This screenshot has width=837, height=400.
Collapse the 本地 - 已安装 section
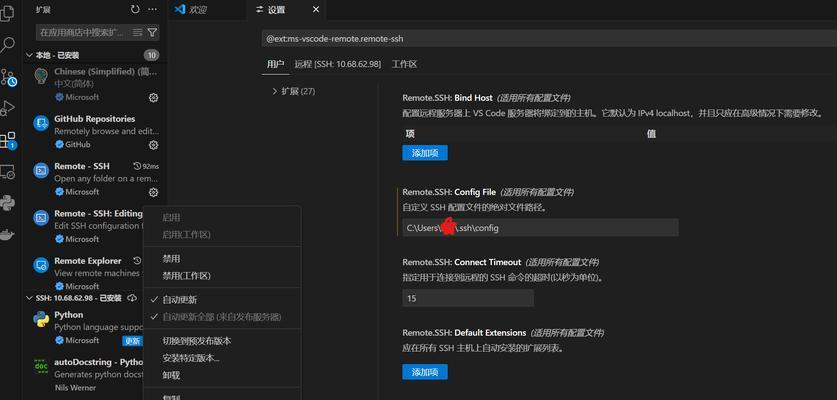point(53,56)
